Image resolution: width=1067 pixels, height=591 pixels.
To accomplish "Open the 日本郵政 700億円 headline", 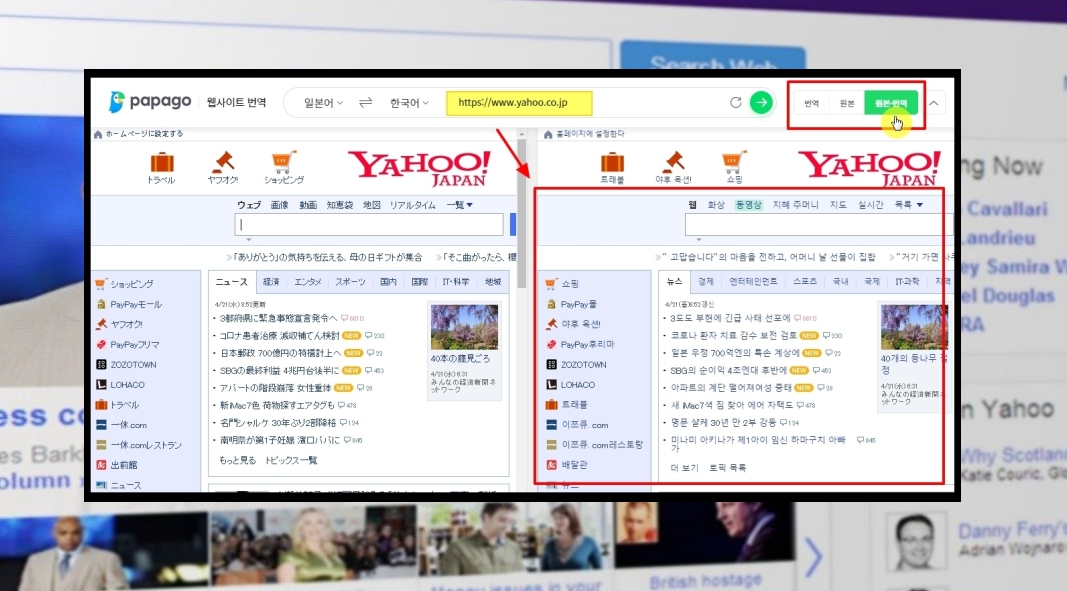I will pyautogui.click(x=280, y=353).
